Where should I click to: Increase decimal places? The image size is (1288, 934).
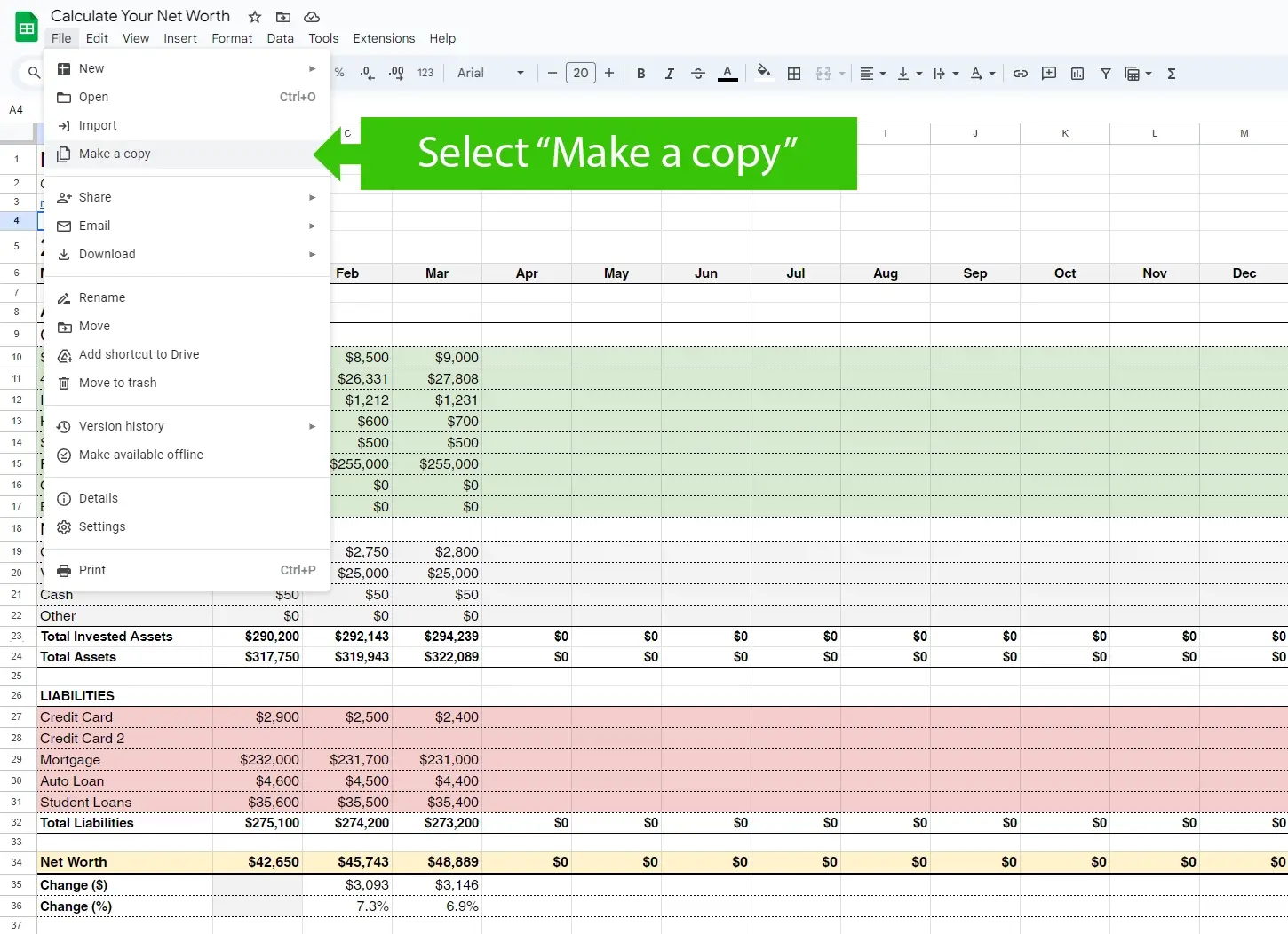[396, 73]
